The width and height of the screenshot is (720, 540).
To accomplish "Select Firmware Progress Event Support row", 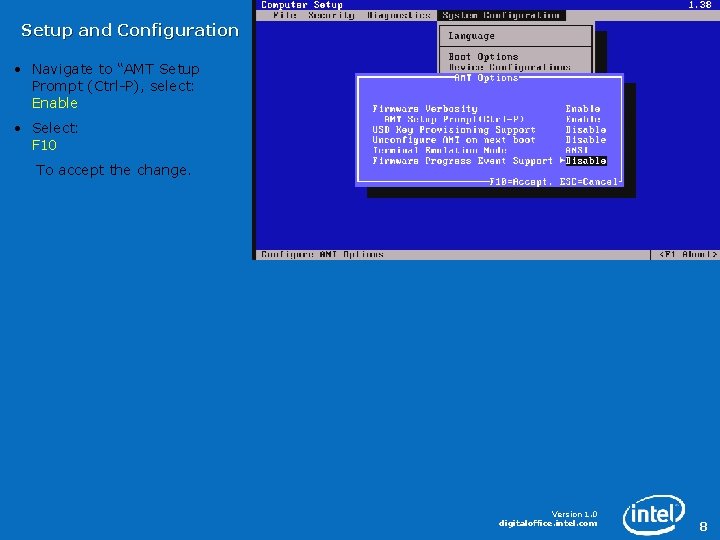I will click(489, 161).
